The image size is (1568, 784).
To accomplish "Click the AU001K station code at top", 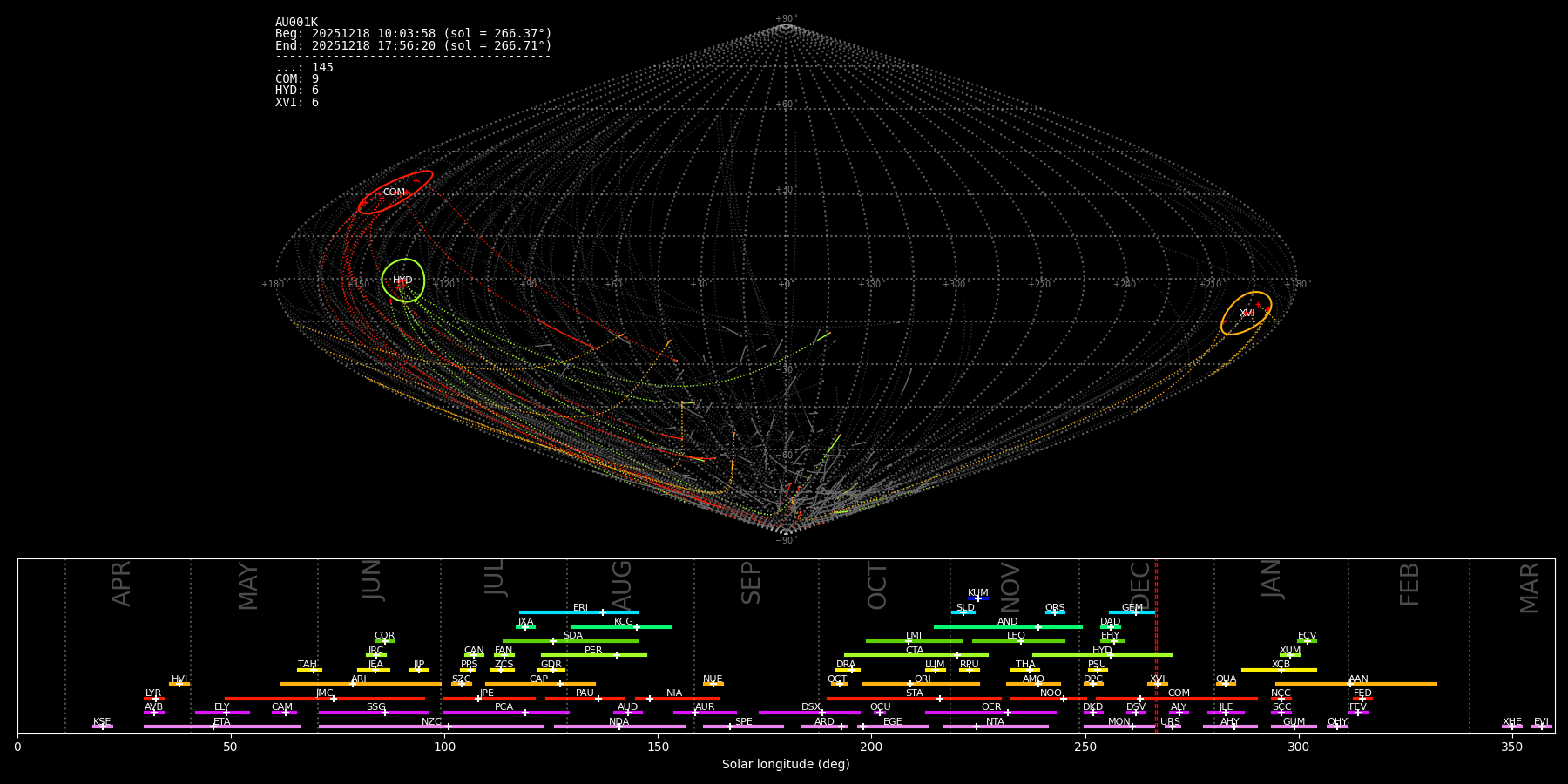I will pos(296,23).
